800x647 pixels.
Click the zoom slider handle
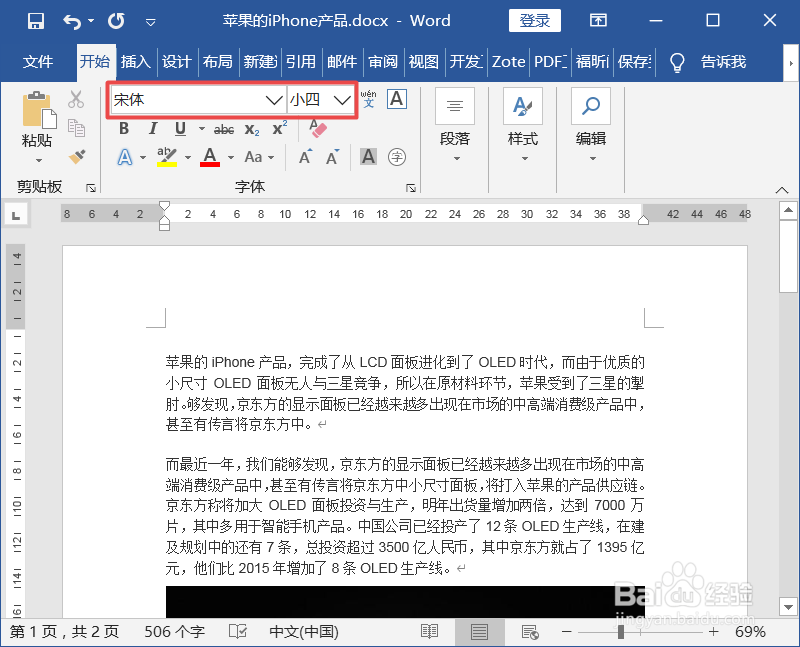click(620, 632)
